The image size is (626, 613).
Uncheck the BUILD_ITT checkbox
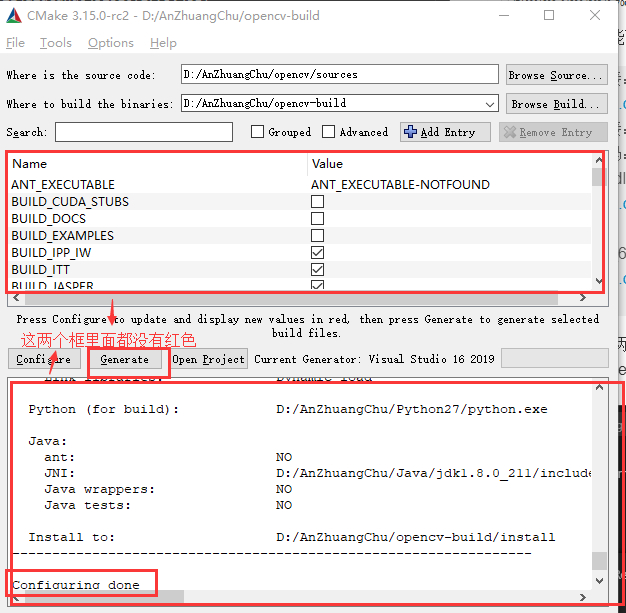tap(317, 270)
